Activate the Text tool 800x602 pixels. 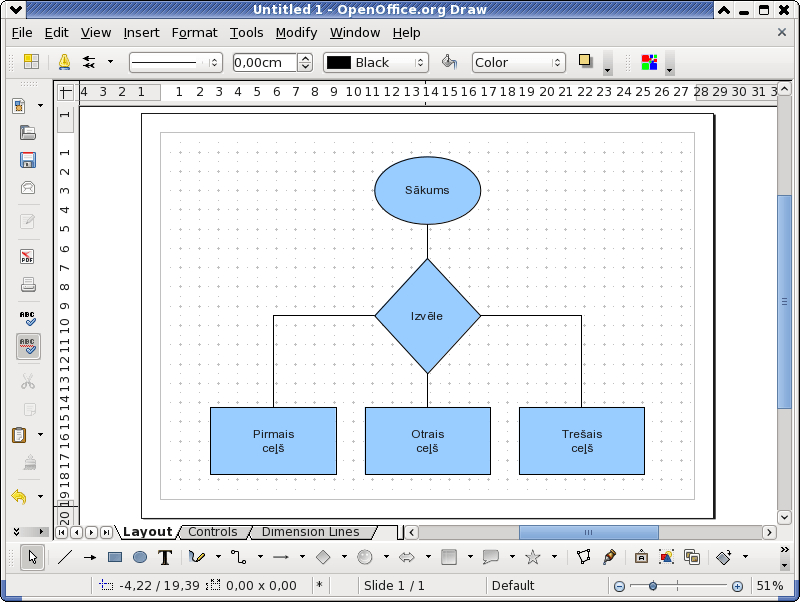pyautogui.click(x=165, y=557)
